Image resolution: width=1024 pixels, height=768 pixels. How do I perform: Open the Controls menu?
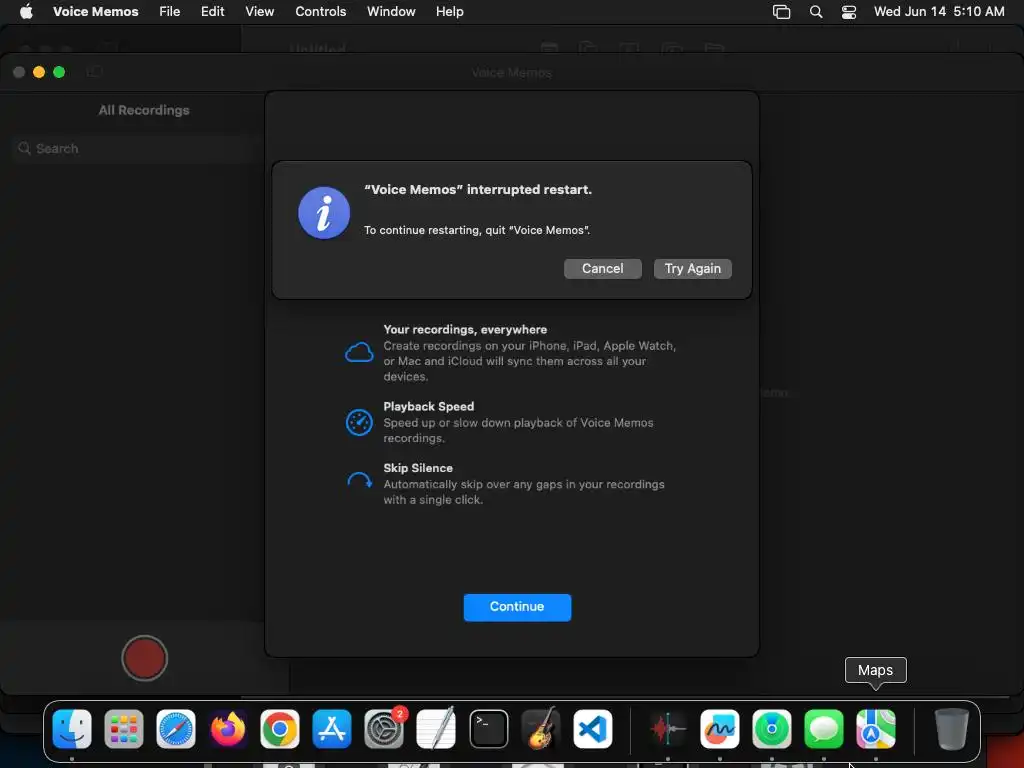tap(321, 11)
